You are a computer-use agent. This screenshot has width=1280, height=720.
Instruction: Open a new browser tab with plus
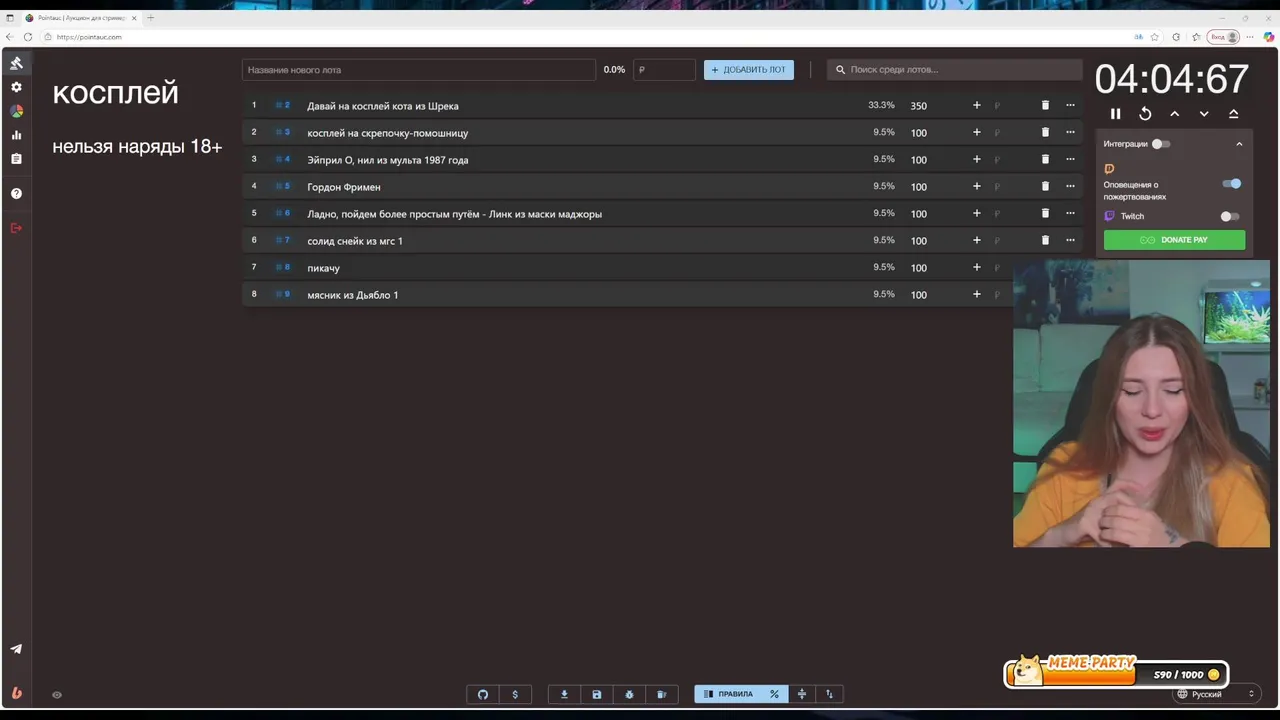[x=151, y=18]
